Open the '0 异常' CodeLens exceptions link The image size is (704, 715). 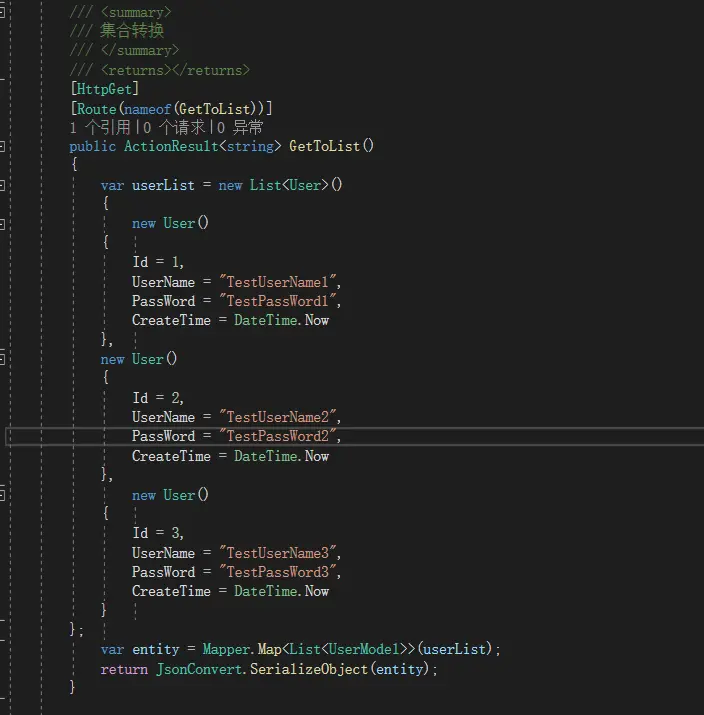tap(240, 127)
